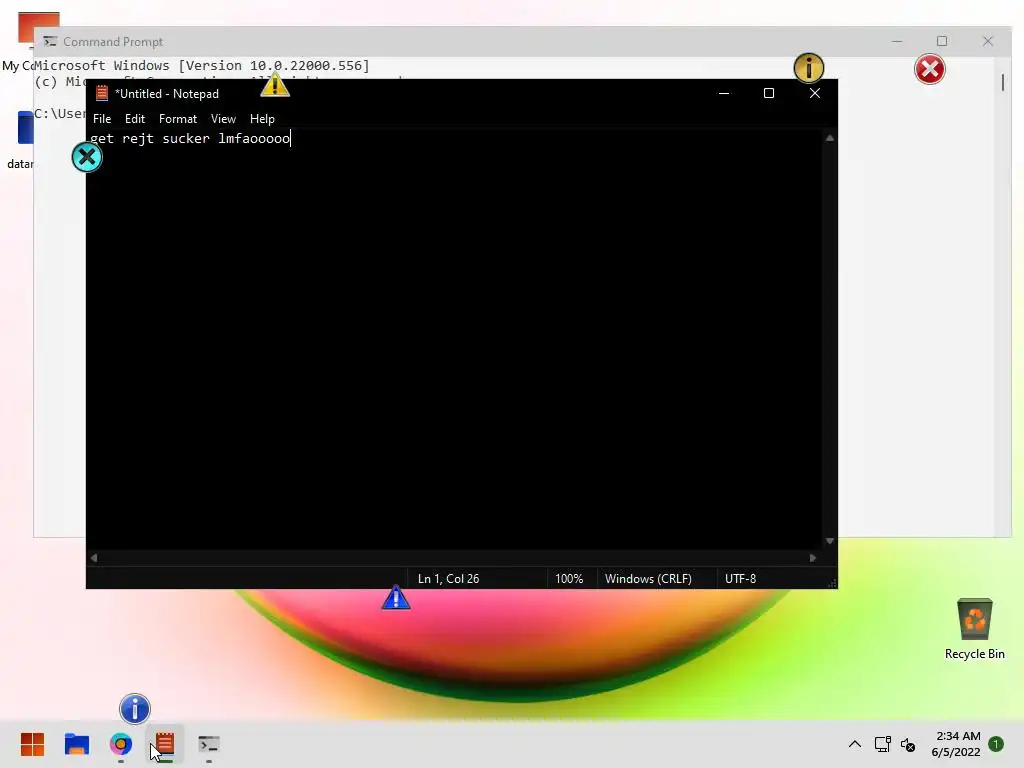Click the network status tray icon
This screenshot has width=1024, height=768.
(882, 744)
